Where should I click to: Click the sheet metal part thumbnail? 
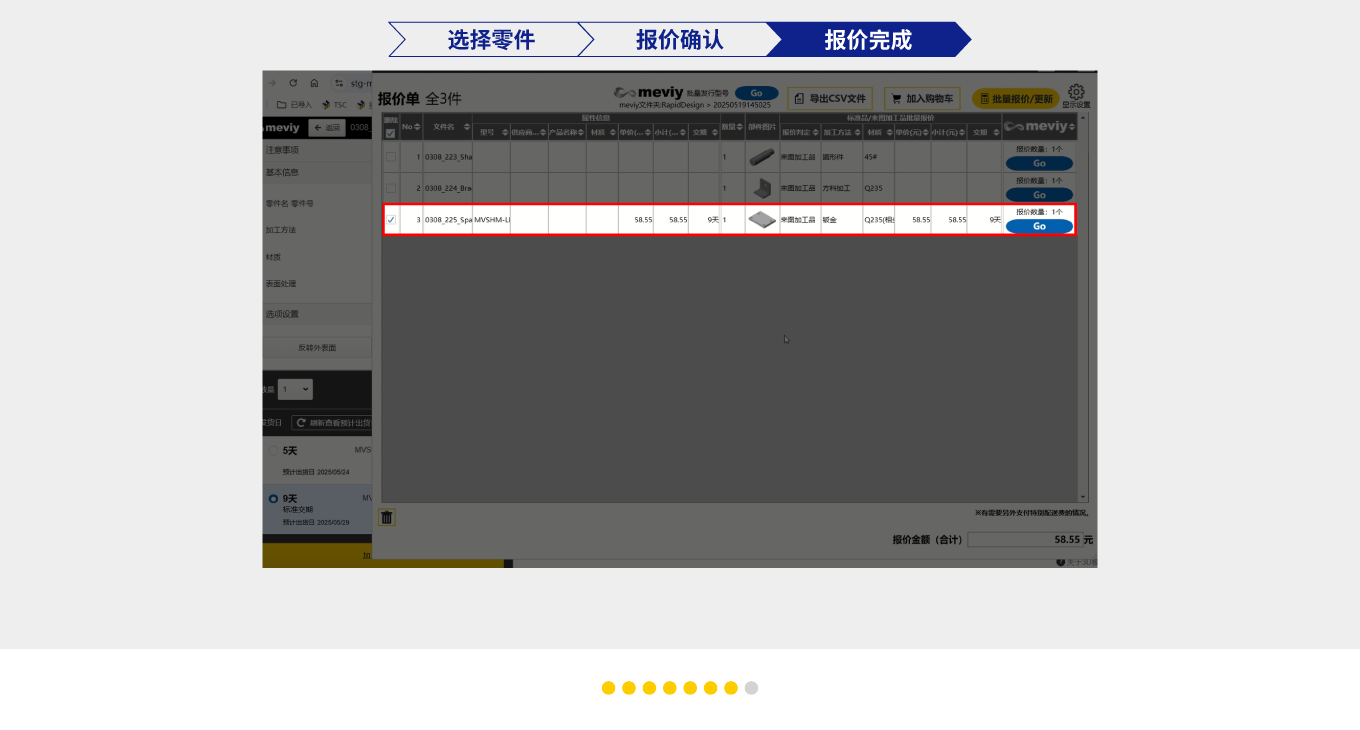click(762, 220)
